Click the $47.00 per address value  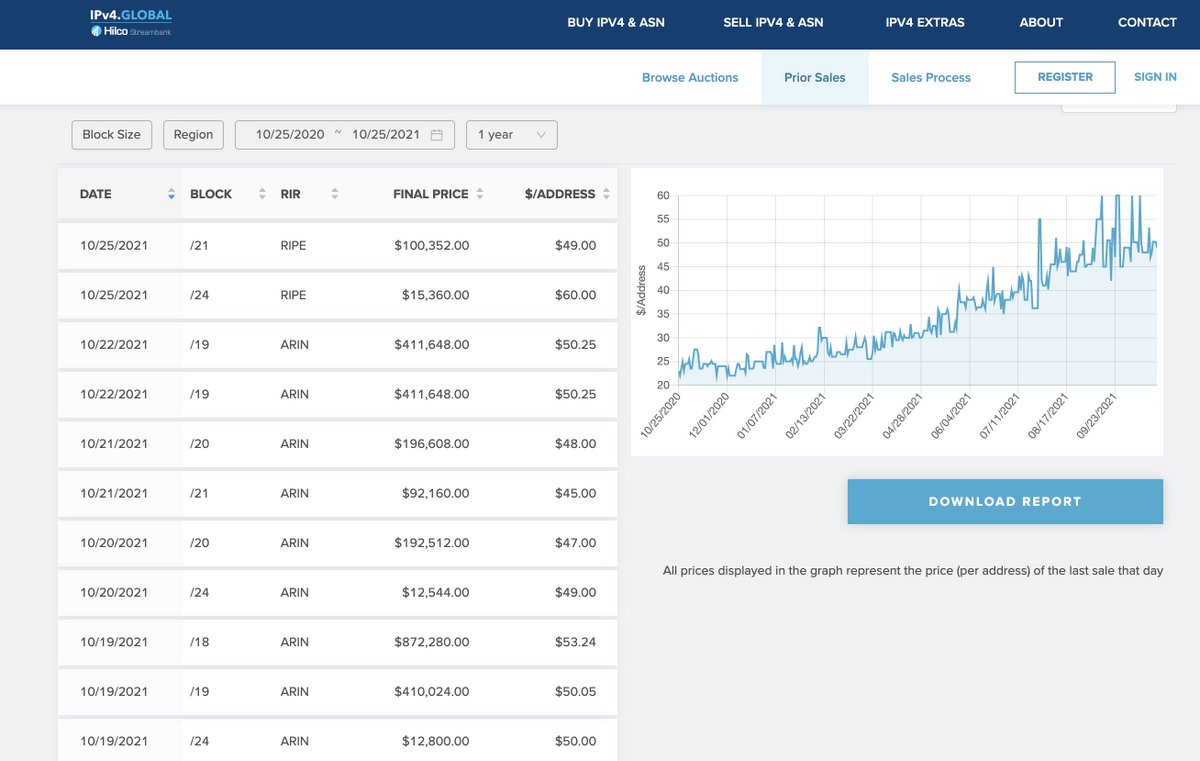(575, 543)
